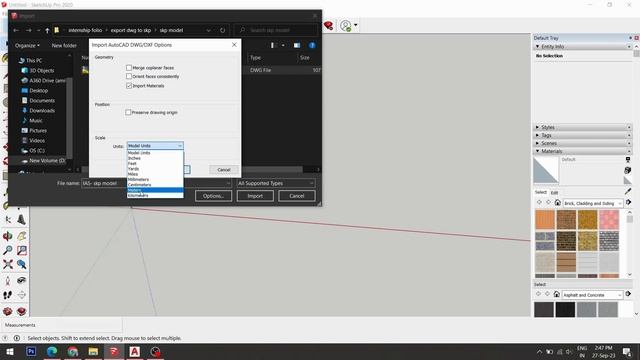Expand the Scenes tray panel
Screen dimensions: 640x360
[582, 143]
